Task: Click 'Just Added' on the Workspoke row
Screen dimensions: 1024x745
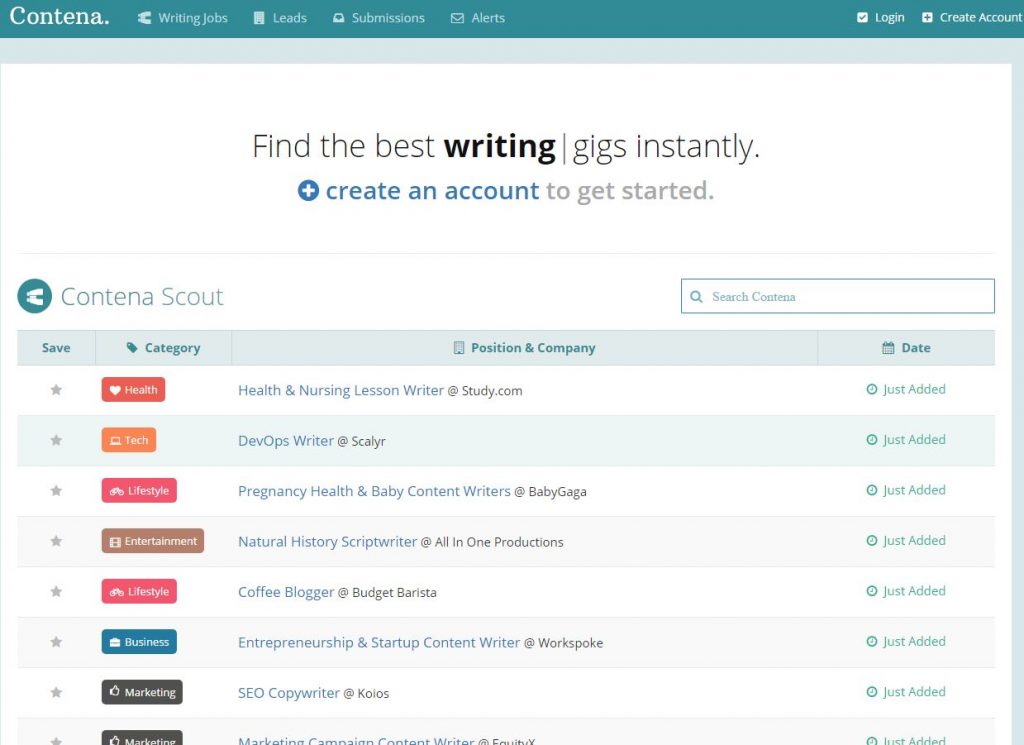Action: 906,641
